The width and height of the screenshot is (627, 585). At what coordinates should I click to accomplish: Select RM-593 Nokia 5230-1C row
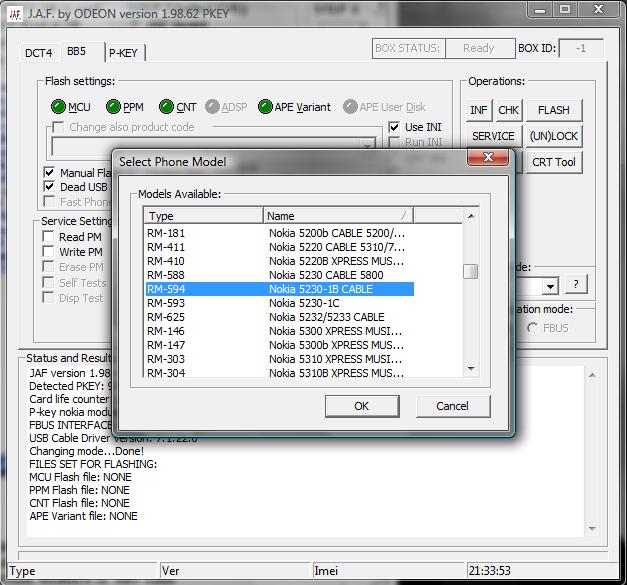[x=280, y=303]
